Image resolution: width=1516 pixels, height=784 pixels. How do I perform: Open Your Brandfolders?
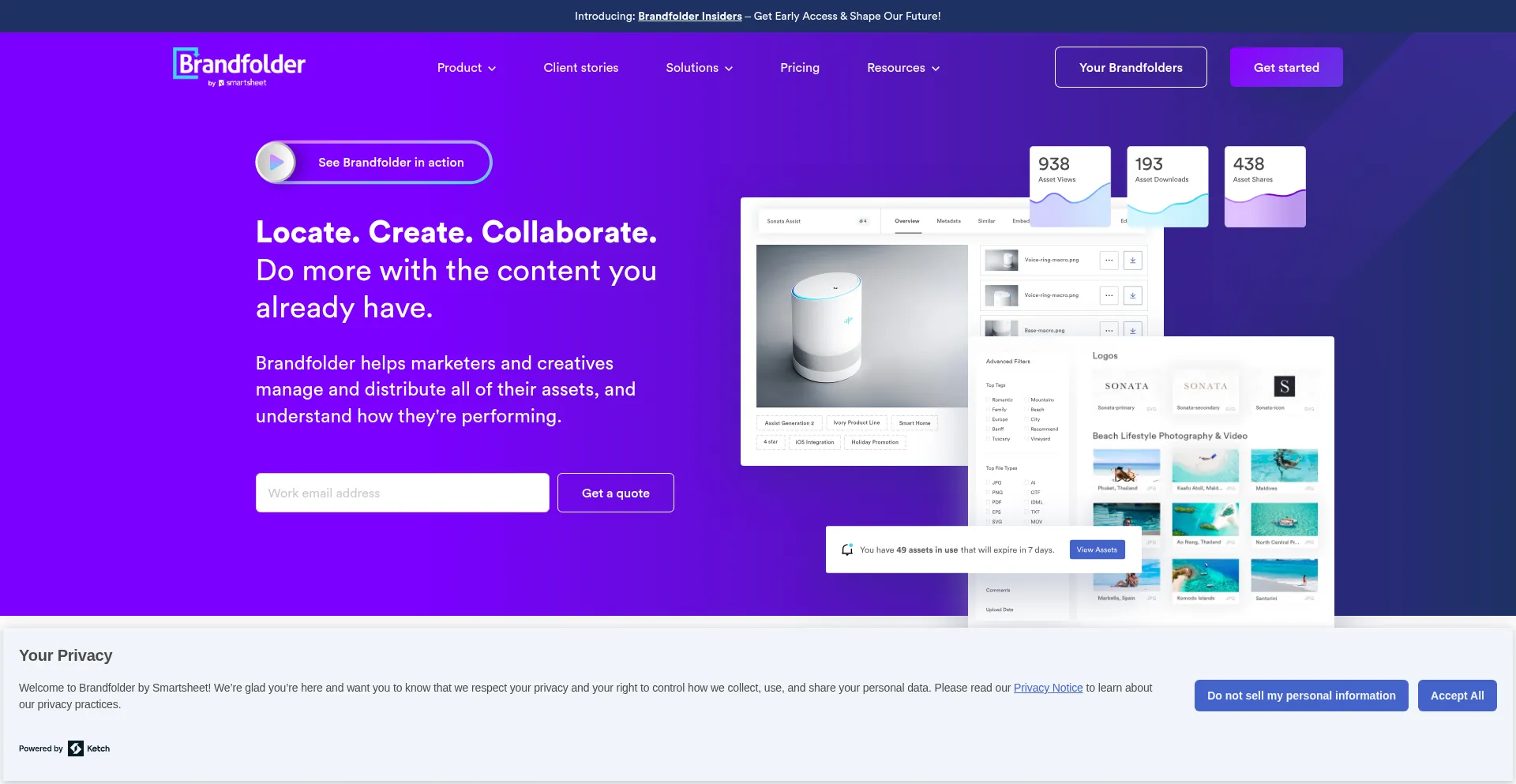tap(1131, 67)
